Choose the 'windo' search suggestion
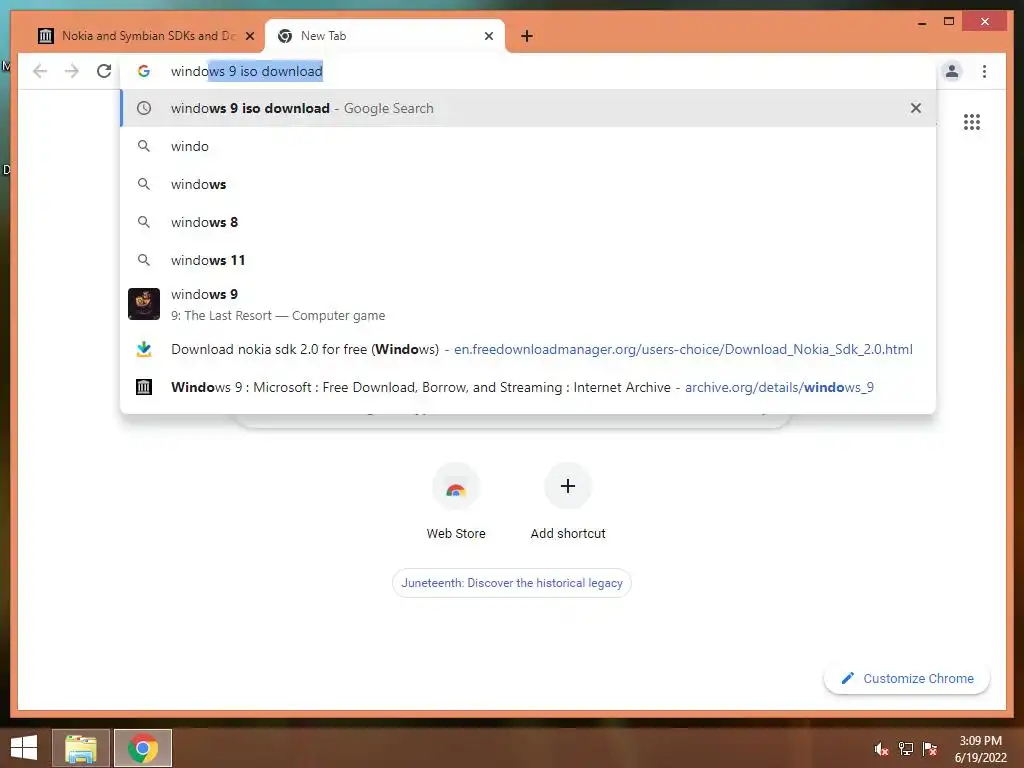Viewport: 1024px width, 768px height. (528, 146)
